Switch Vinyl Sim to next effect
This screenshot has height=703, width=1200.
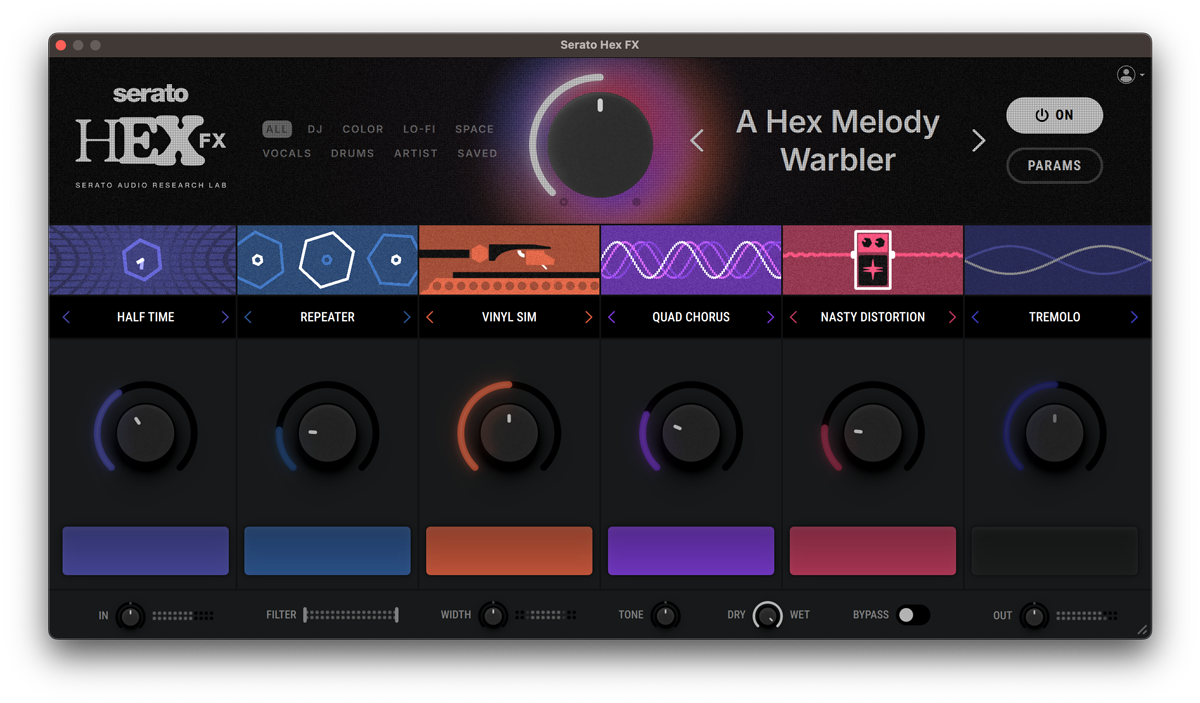tap(588, 317)
